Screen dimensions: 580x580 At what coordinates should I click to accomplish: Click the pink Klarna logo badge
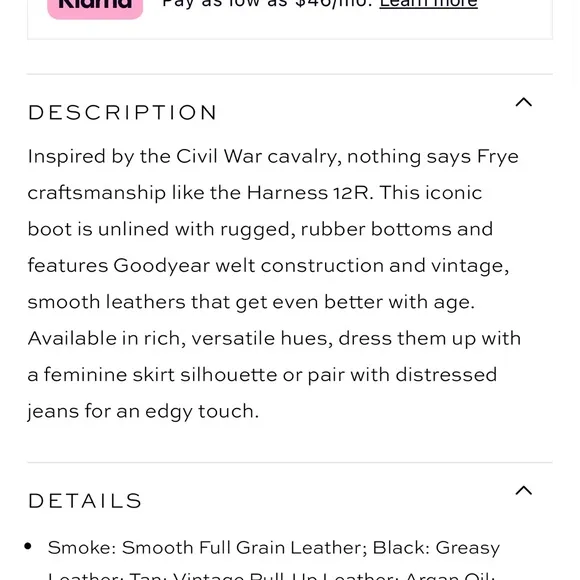(95, 7)
